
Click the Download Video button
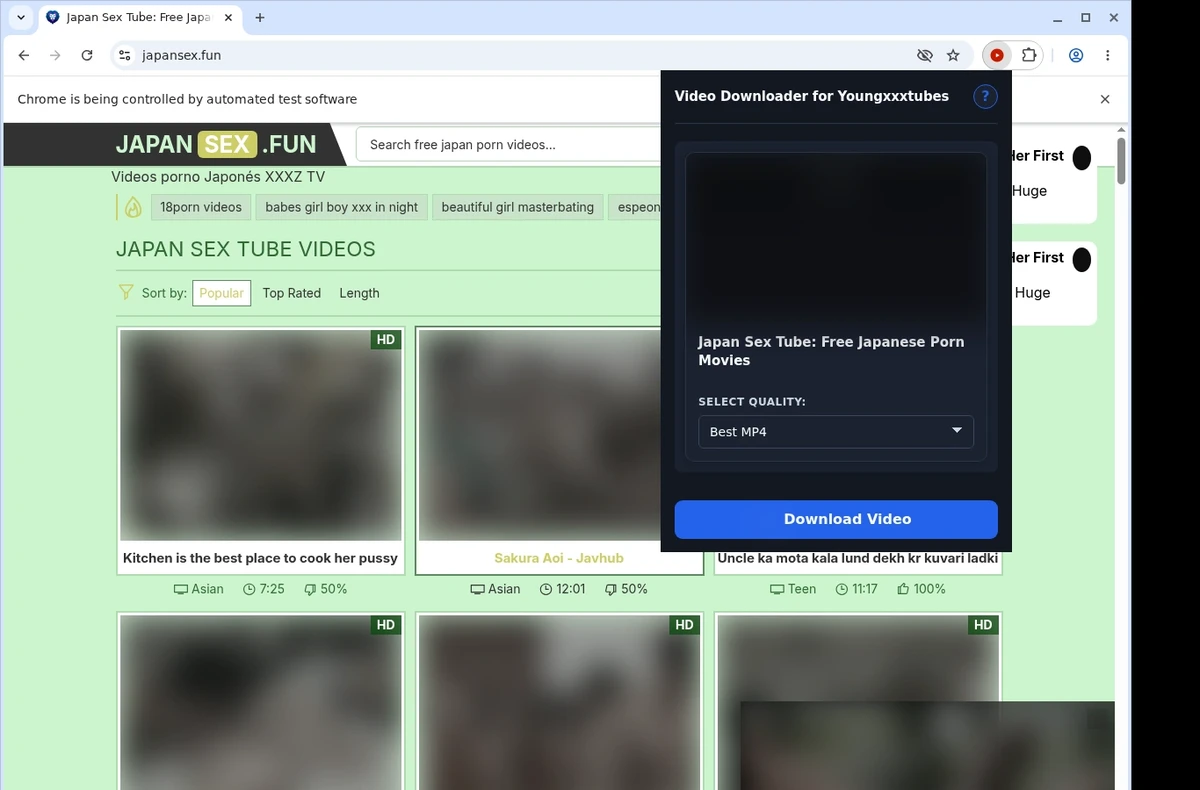pos(836,519)
